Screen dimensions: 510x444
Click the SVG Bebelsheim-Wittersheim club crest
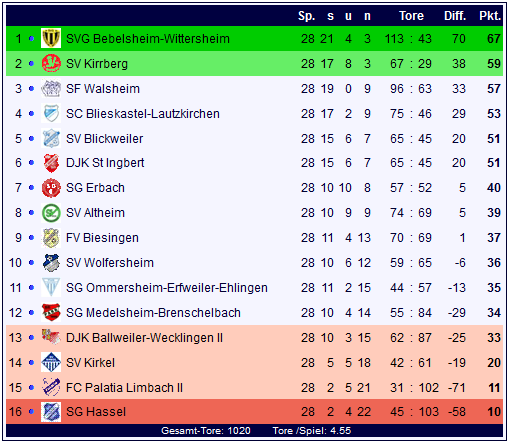click(51, 38)
